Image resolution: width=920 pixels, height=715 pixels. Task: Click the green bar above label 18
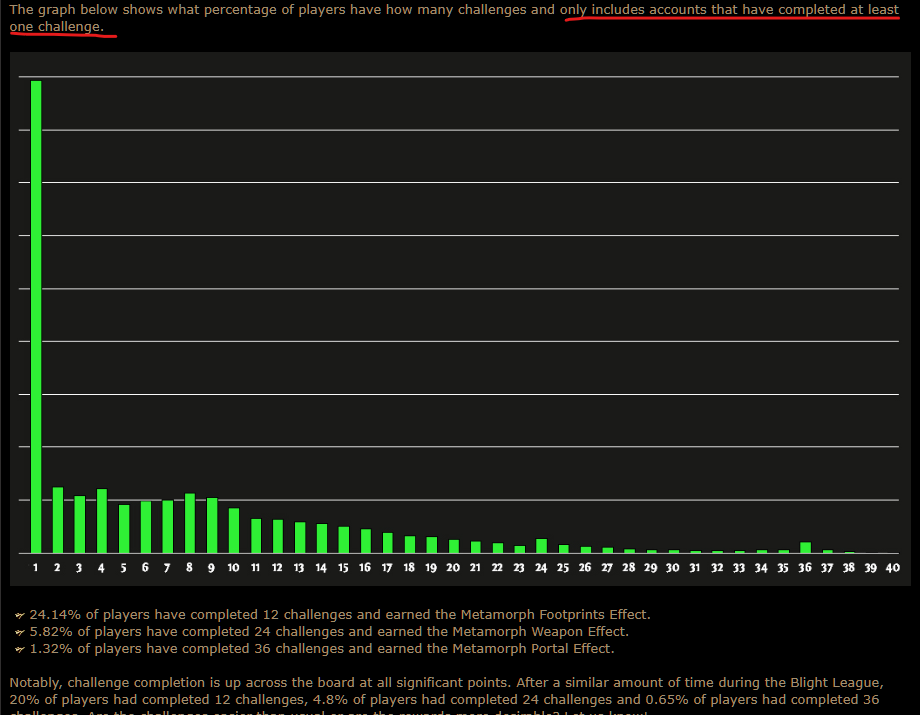(410, 545)
